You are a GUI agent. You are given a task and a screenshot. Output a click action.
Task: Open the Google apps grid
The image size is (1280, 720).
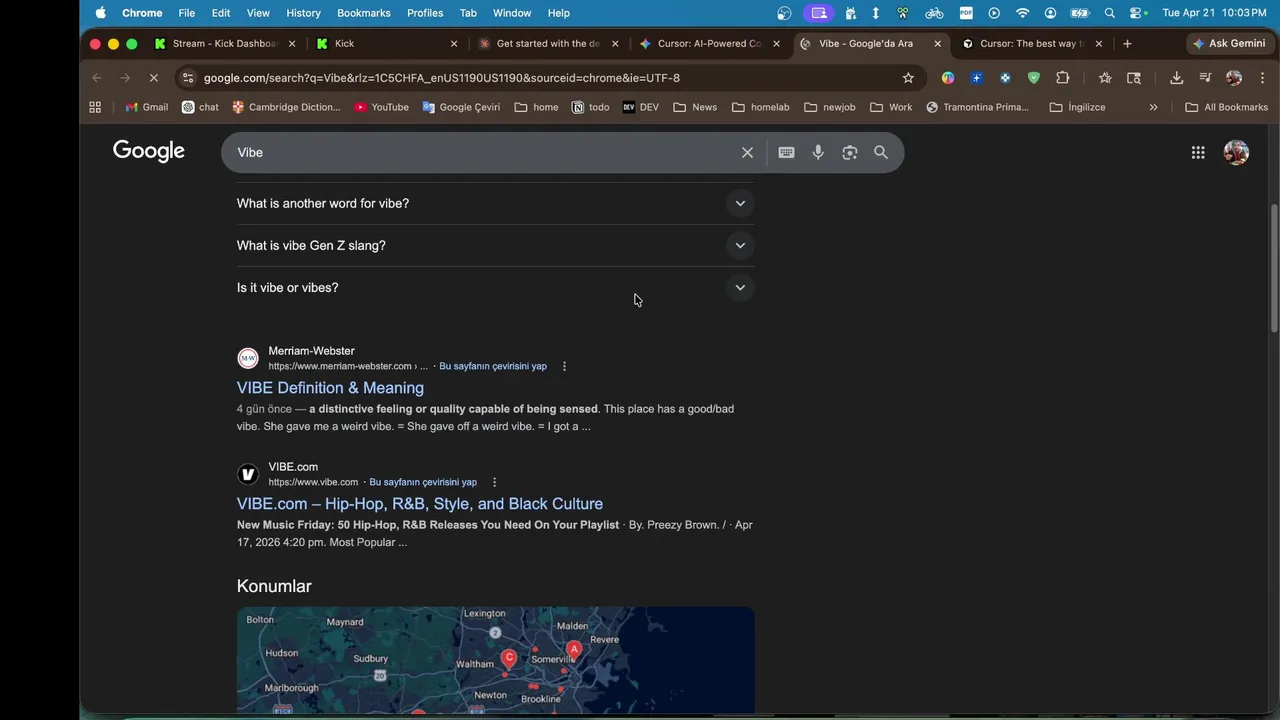(x=1198, y=152)
